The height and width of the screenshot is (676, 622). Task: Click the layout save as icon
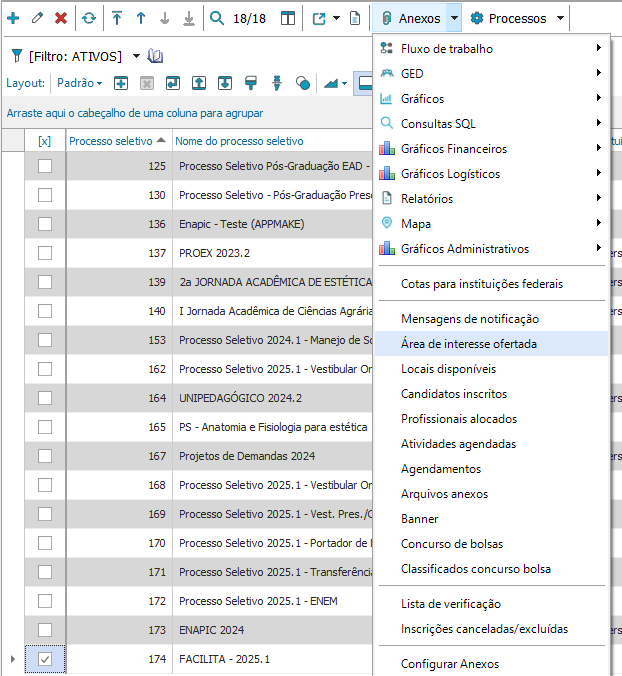[173, 83]
